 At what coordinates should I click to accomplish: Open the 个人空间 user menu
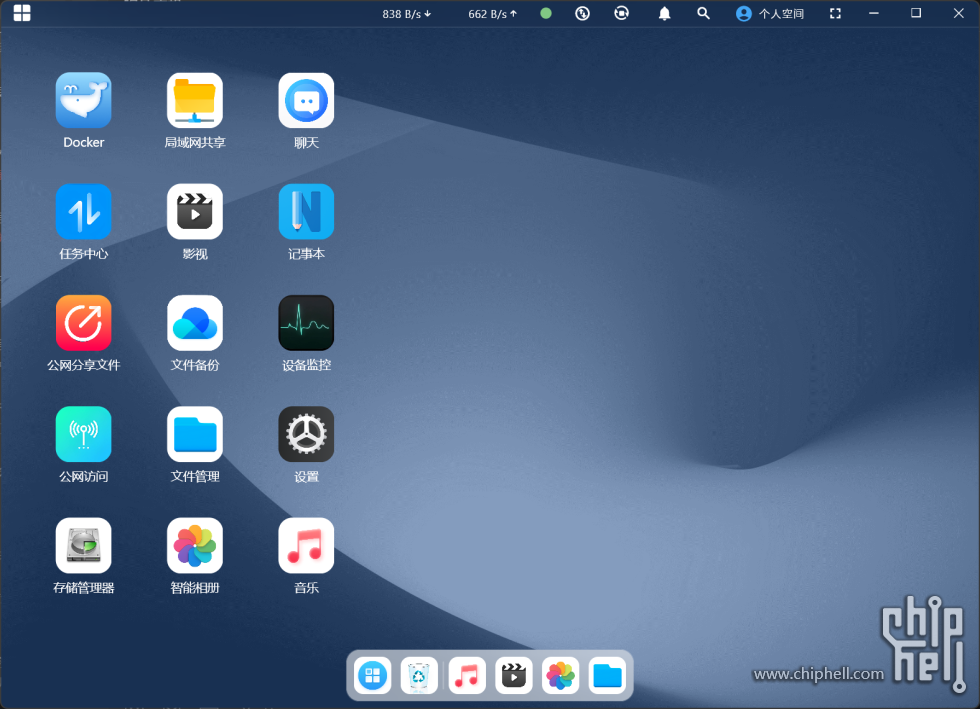770,14
